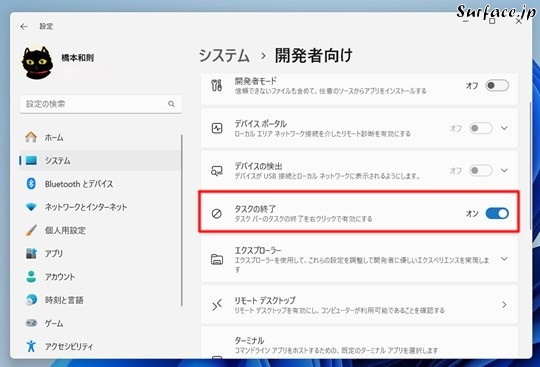Click the ターミナル title
The height and width of the screenshot is (367, 540).
(x=249, y=340)
